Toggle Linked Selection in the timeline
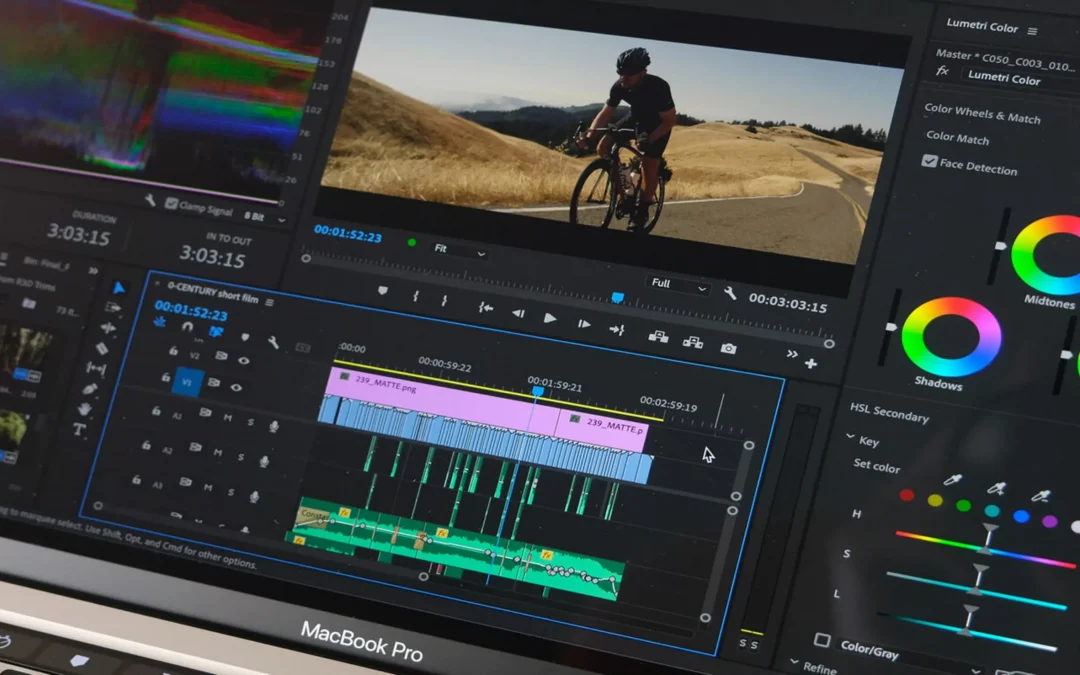Screen dimensions: 1080x675 click(x=216, y=331)
